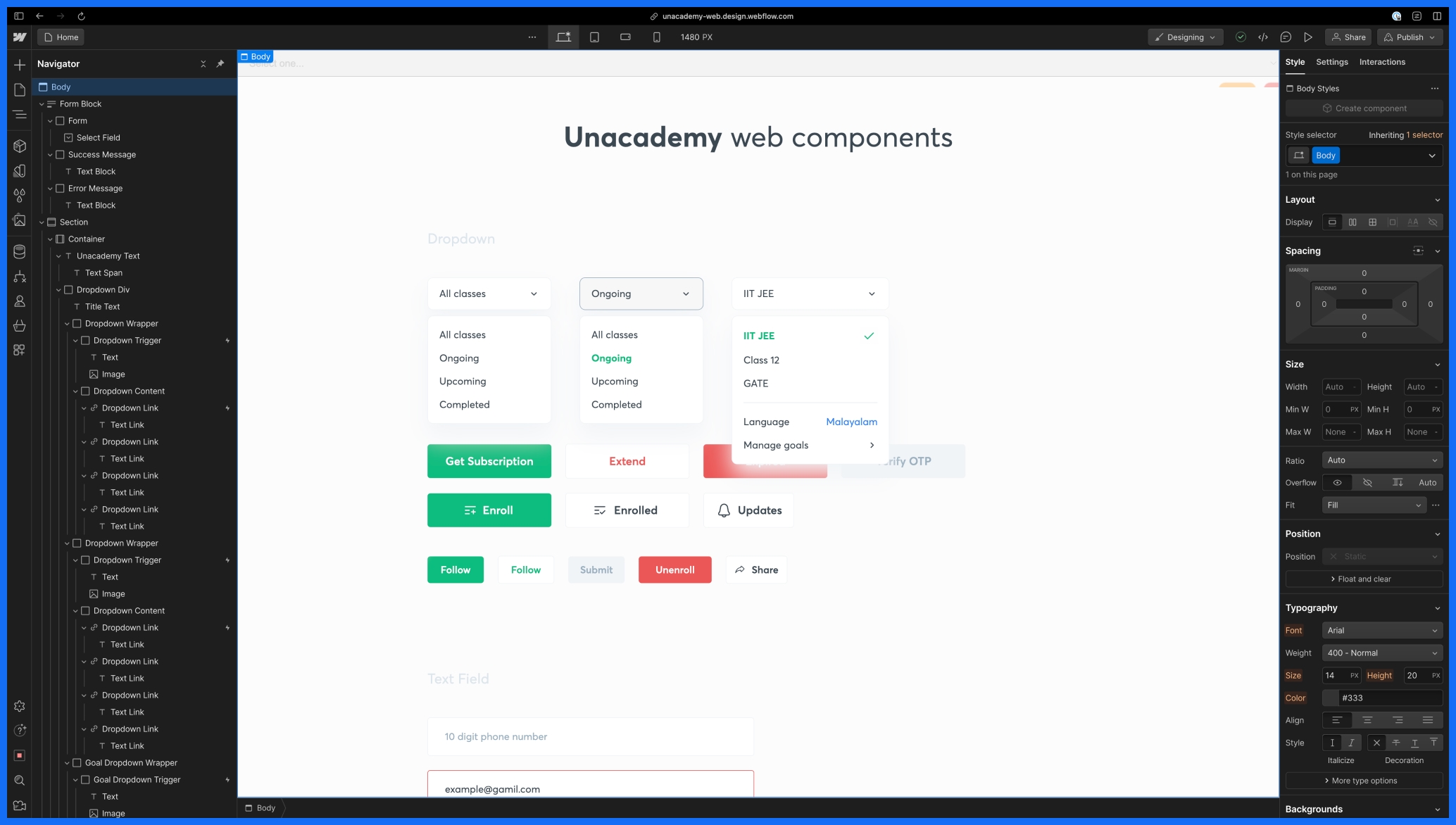The image size is (1456, 825).
Task: Open the Add Elements plus panel
Action: [20, 65]
